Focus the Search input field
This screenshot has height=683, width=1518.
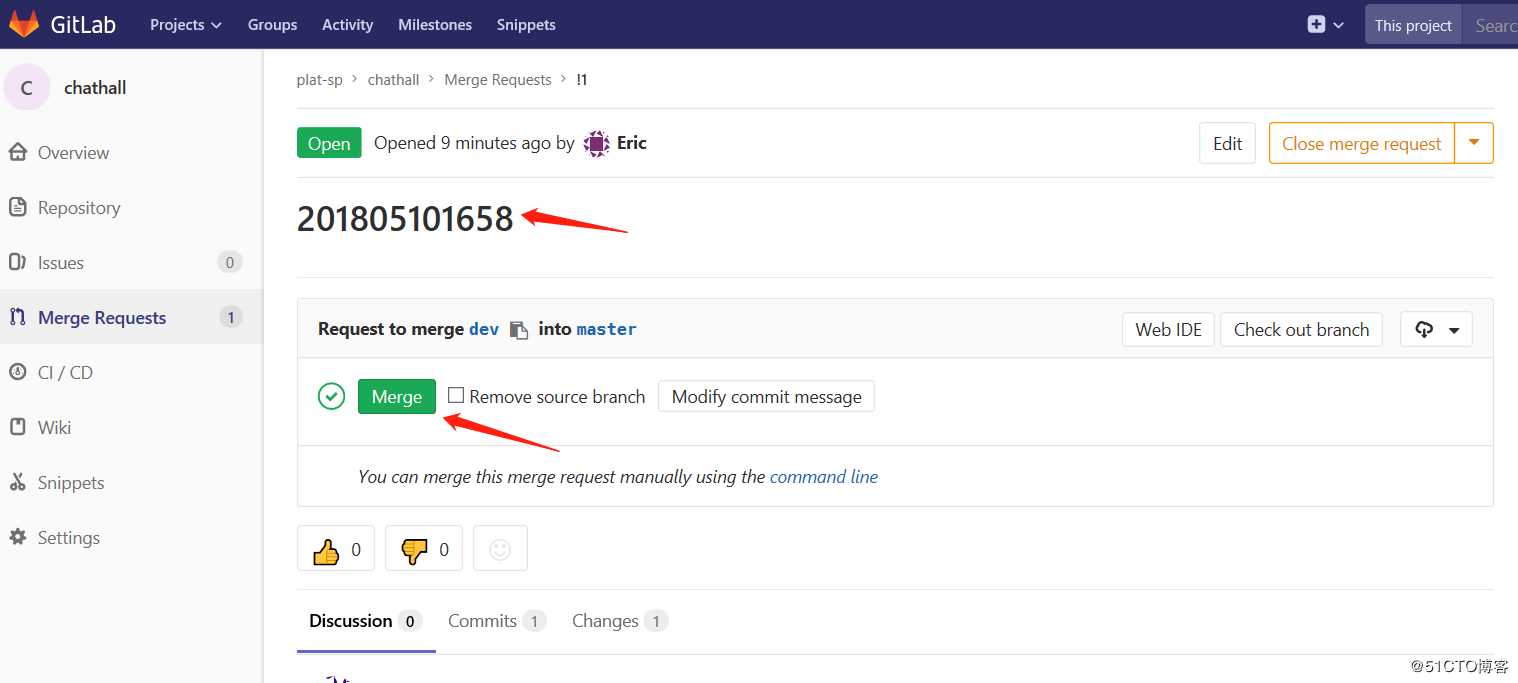(1490, 25)
